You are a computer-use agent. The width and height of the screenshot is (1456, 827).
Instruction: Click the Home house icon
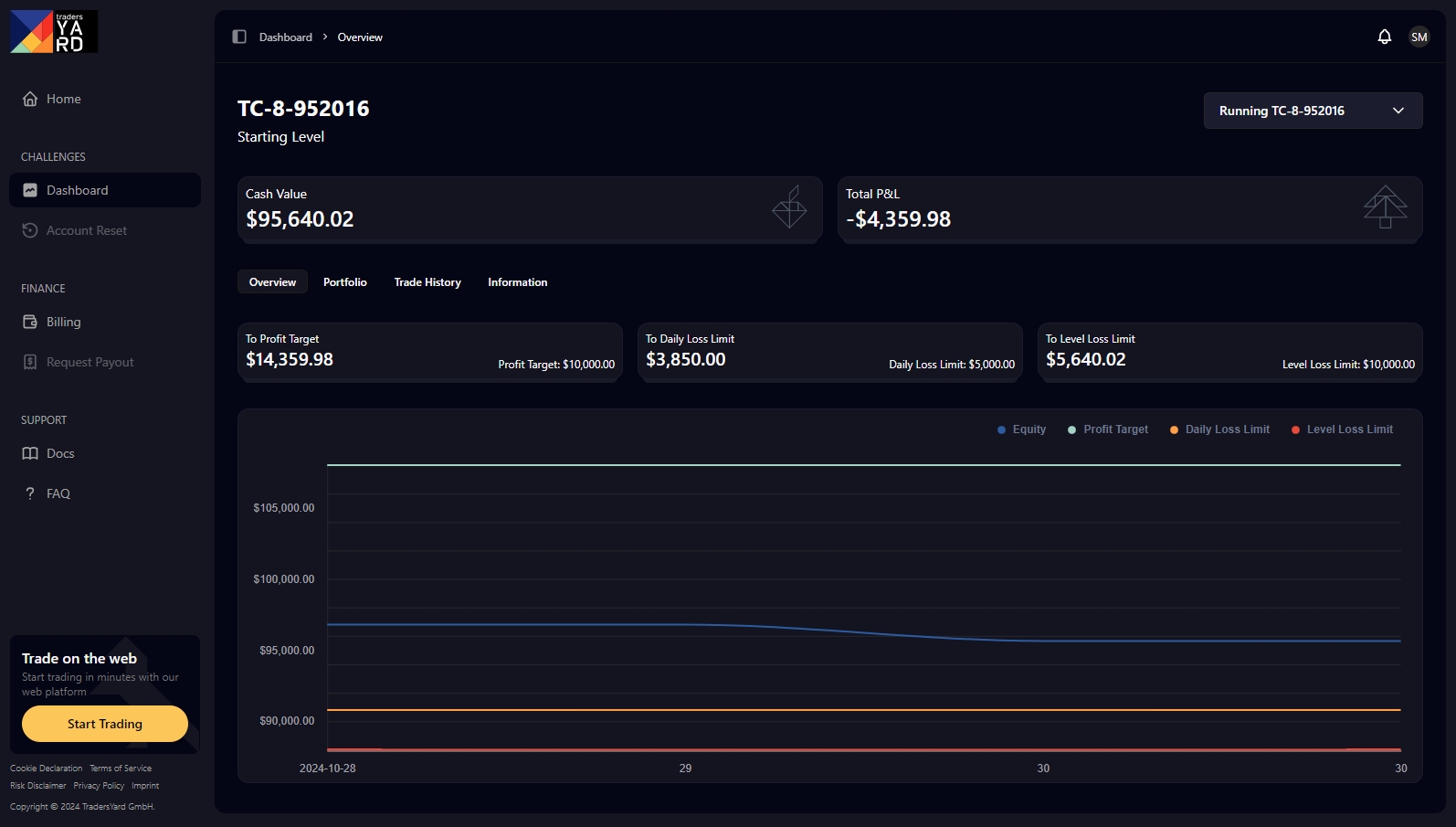pos(30,99)
